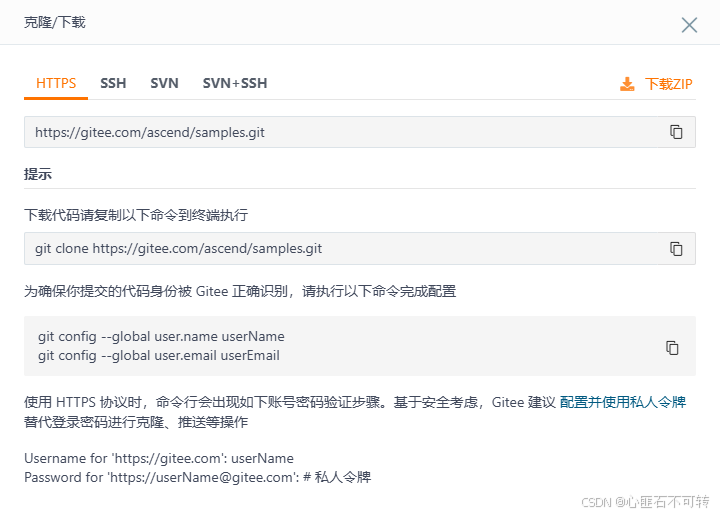Click the download ZIP icon
This screenshot has width=720, height=515.
click(627, 84)
